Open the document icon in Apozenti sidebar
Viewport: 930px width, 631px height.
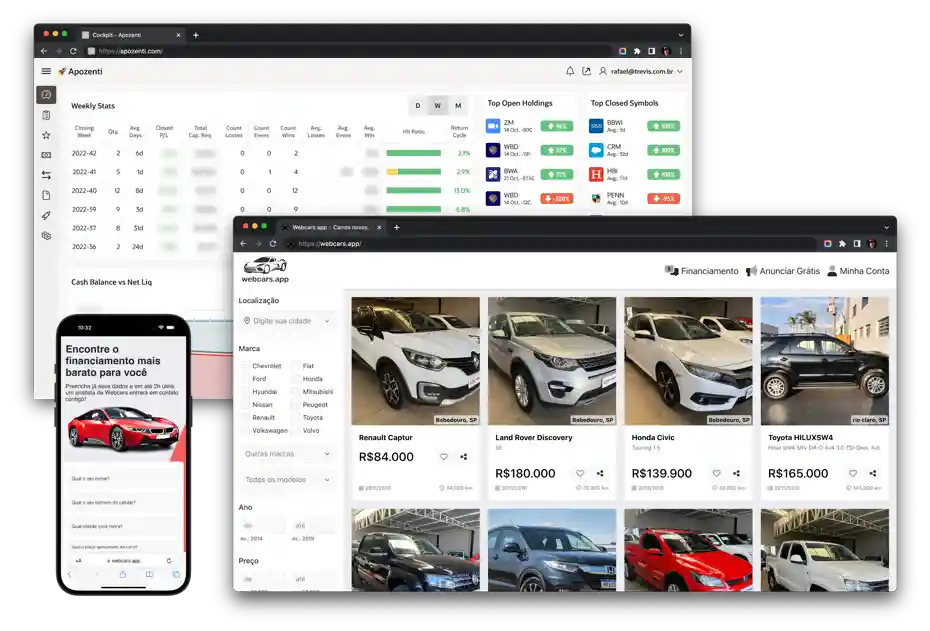click(46, 195)
